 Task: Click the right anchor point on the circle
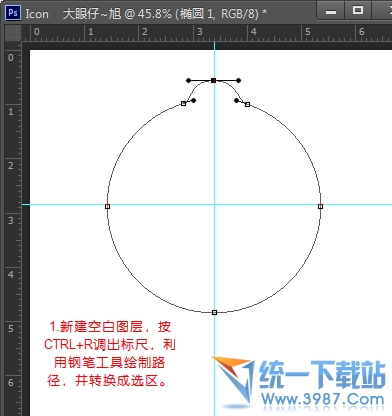320,207
